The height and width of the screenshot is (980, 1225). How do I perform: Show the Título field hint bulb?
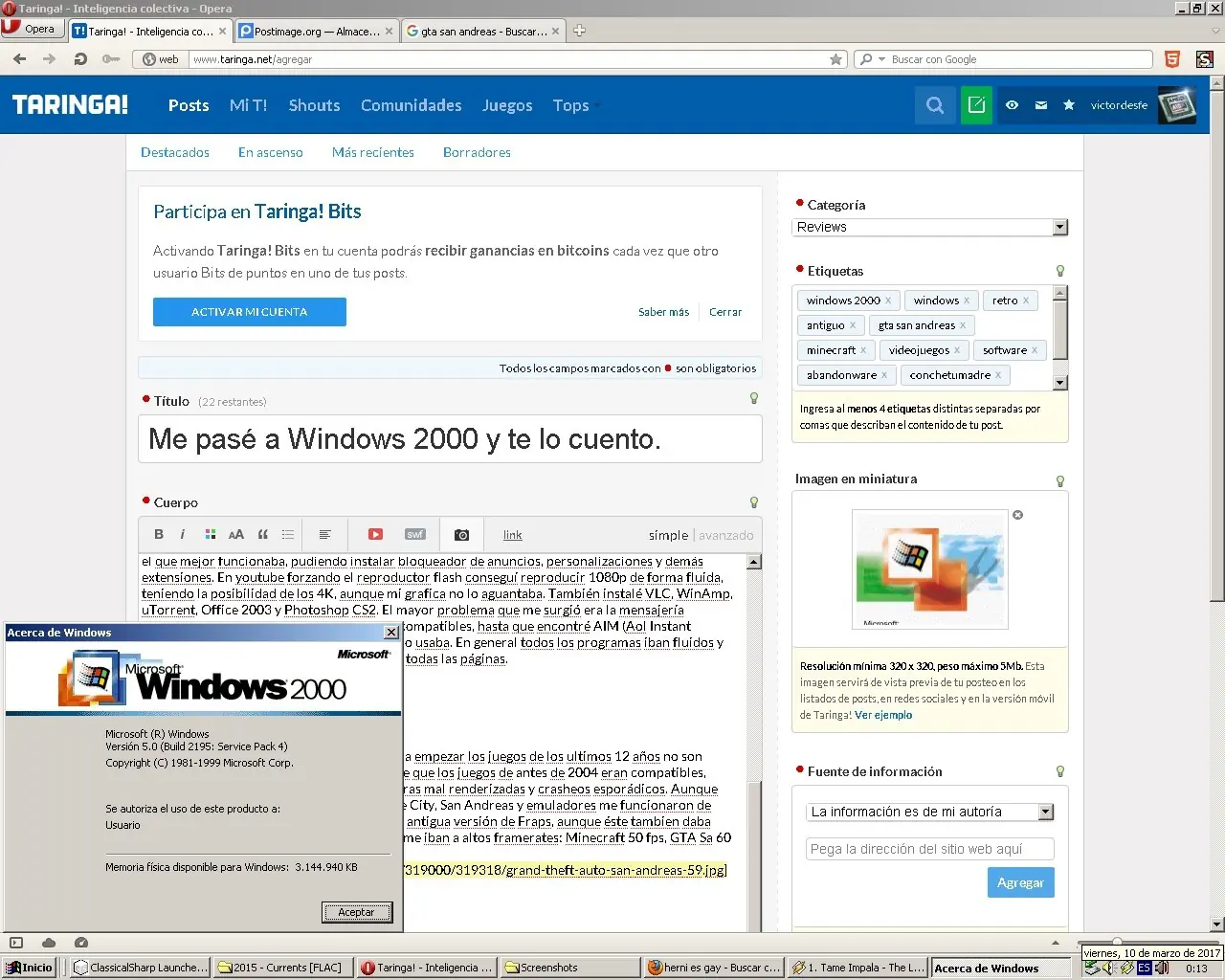point(754,398)
